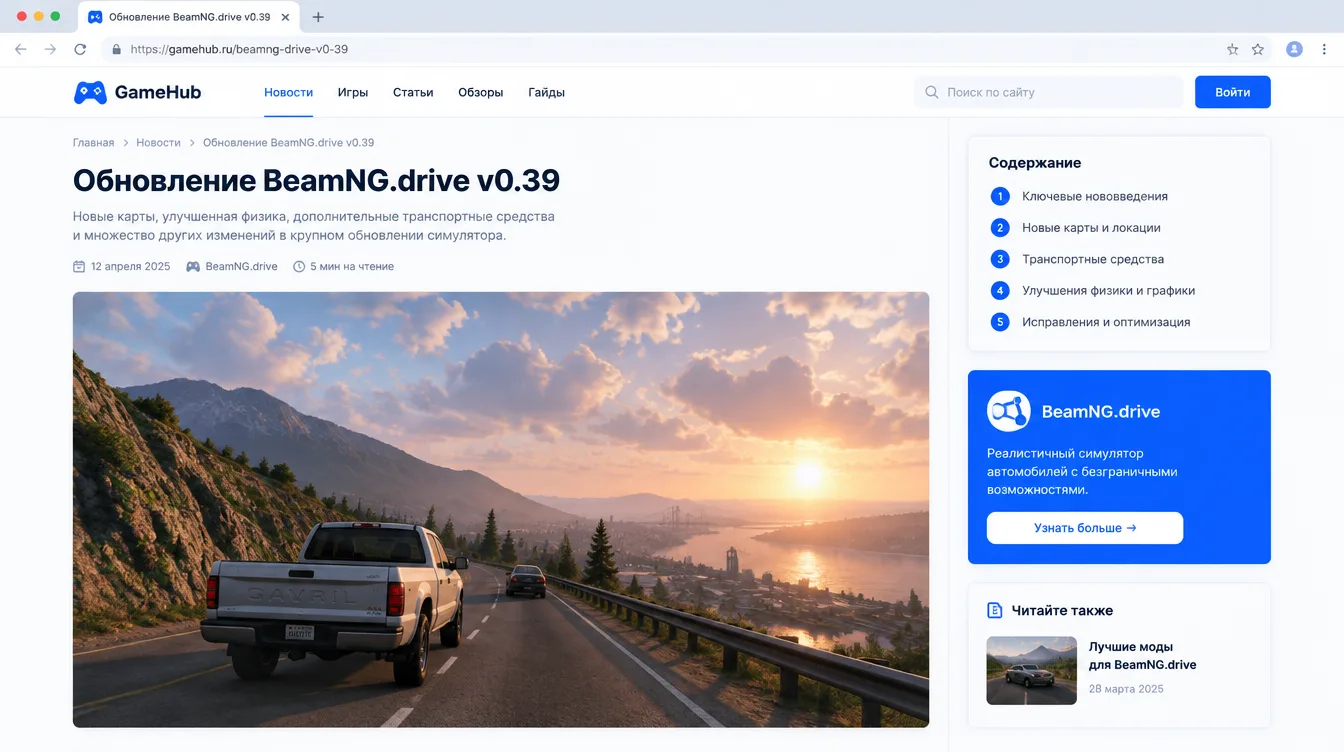
Task: Click the date 12 апреля 2025
Action: tap(131, 267)
